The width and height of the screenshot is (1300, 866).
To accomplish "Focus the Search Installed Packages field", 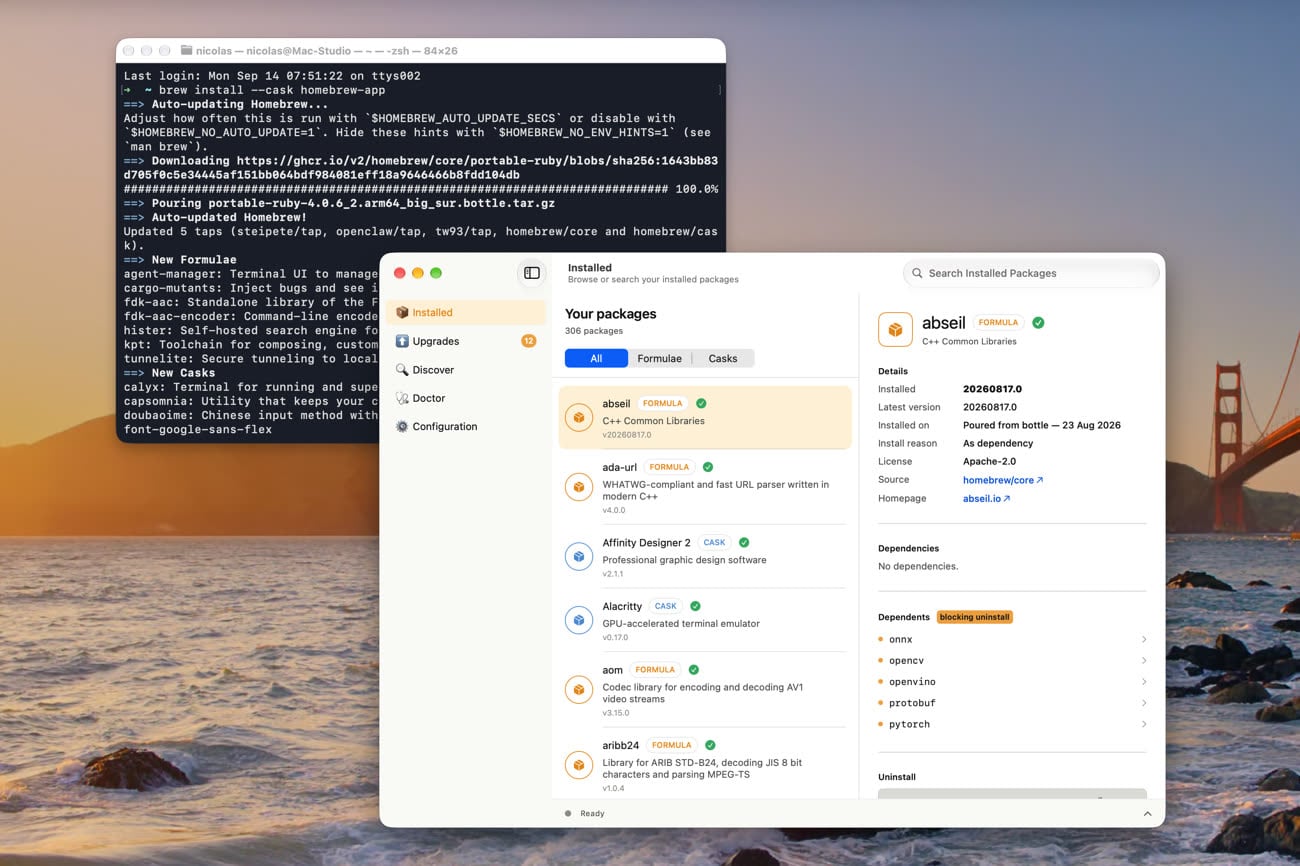I will (1031, 273).
